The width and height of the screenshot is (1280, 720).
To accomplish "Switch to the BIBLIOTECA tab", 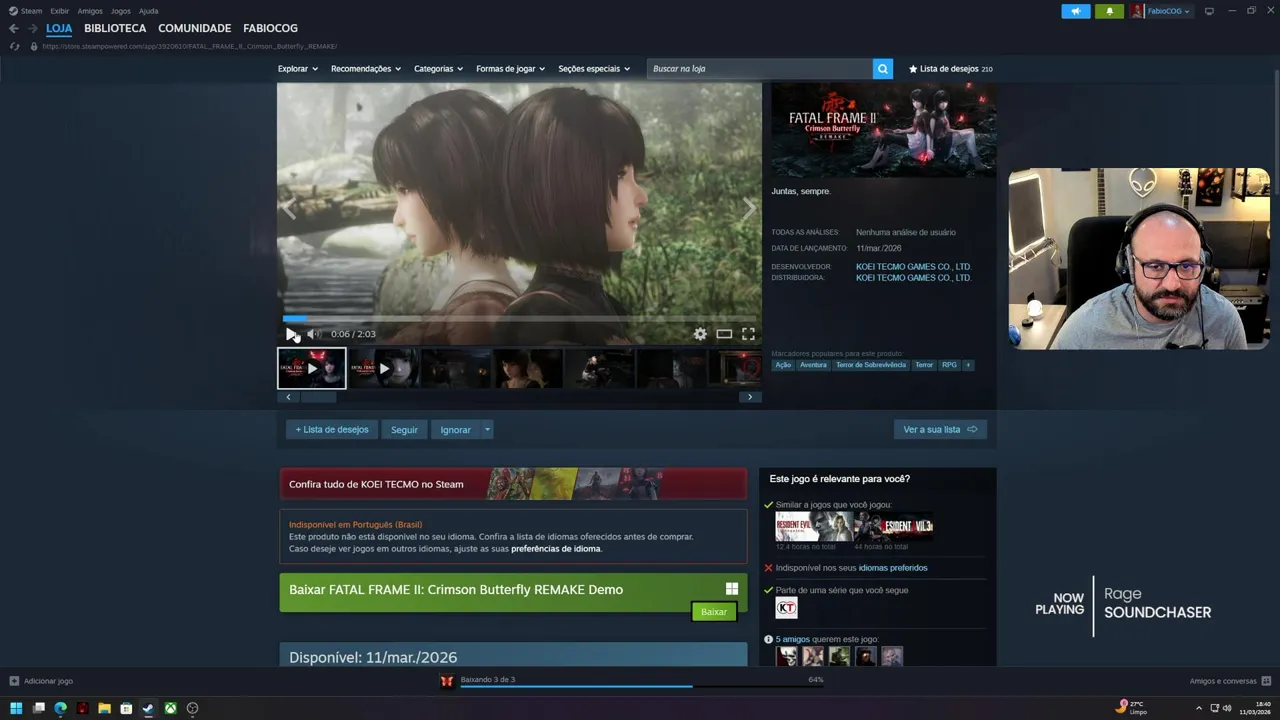I will click(x=115, y=29).
